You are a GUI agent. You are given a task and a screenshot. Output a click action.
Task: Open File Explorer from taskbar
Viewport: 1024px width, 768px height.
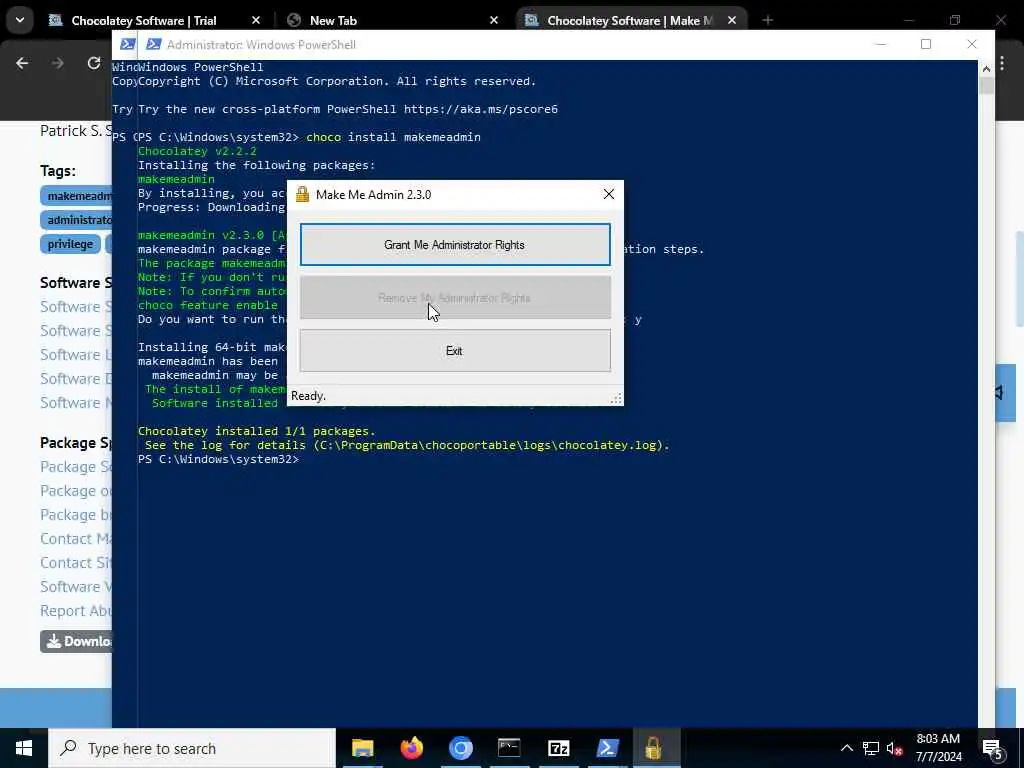[362, 748]
